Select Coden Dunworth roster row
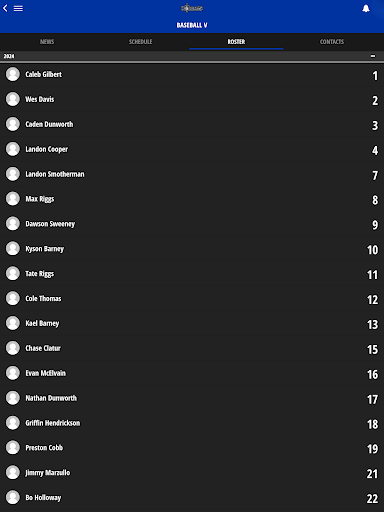384x512 pixels. tap(192, 124)
